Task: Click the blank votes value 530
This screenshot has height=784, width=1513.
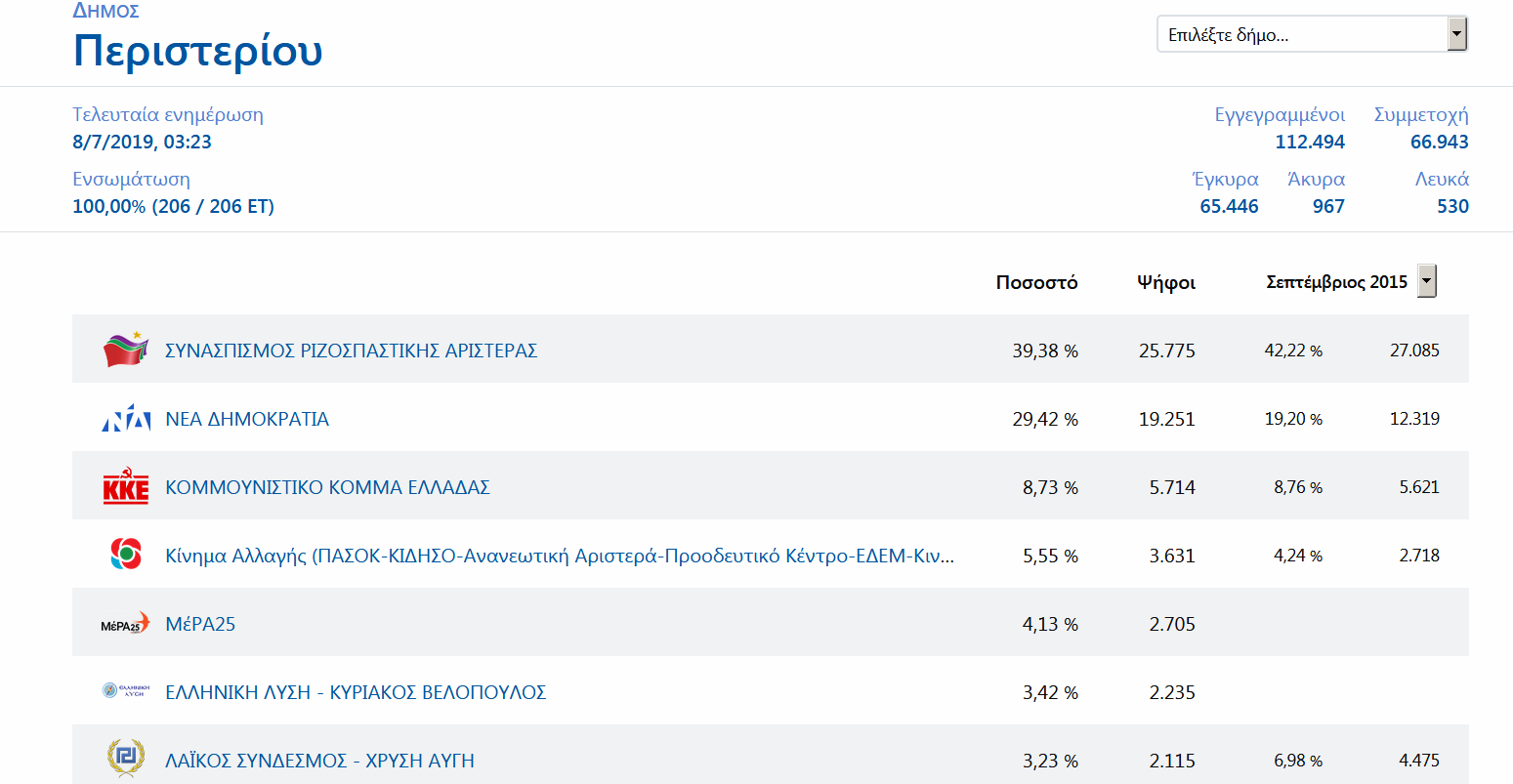Action: tap(1453, 206)
